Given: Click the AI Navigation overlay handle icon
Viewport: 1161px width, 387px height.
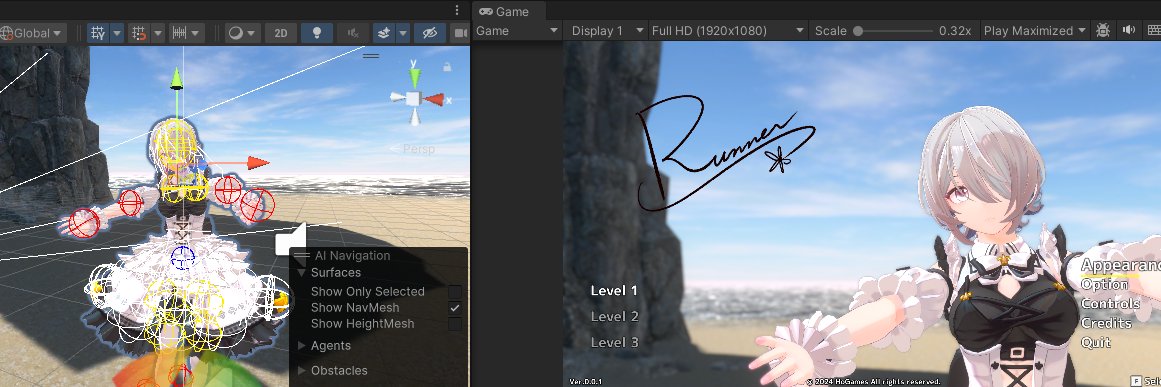Looking at the screenshot, I should (x=301, y=256).
